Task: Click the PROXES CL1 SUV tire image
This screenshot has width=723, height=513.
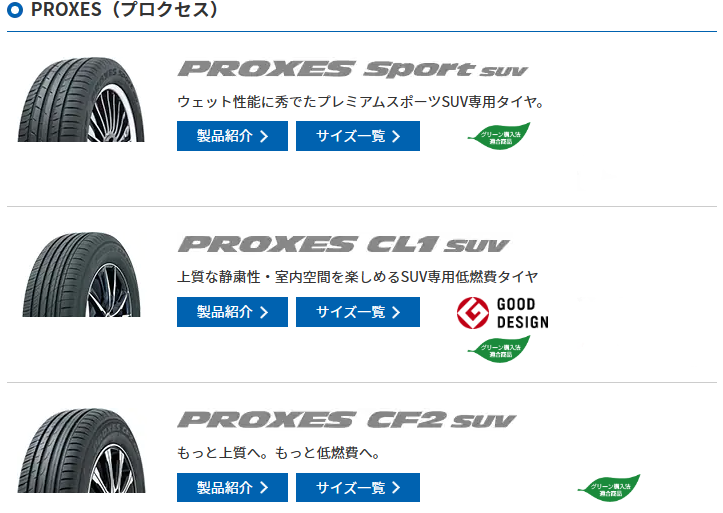Action: 80,273
